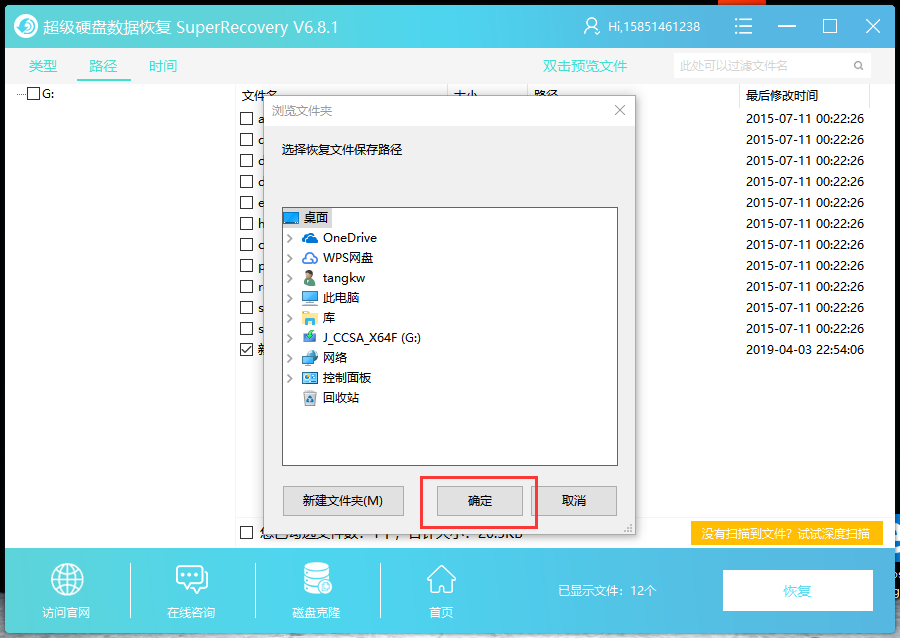Expand the 控制面板 tree node
This screenshot has width=900, height=638.
coord(290,378)
